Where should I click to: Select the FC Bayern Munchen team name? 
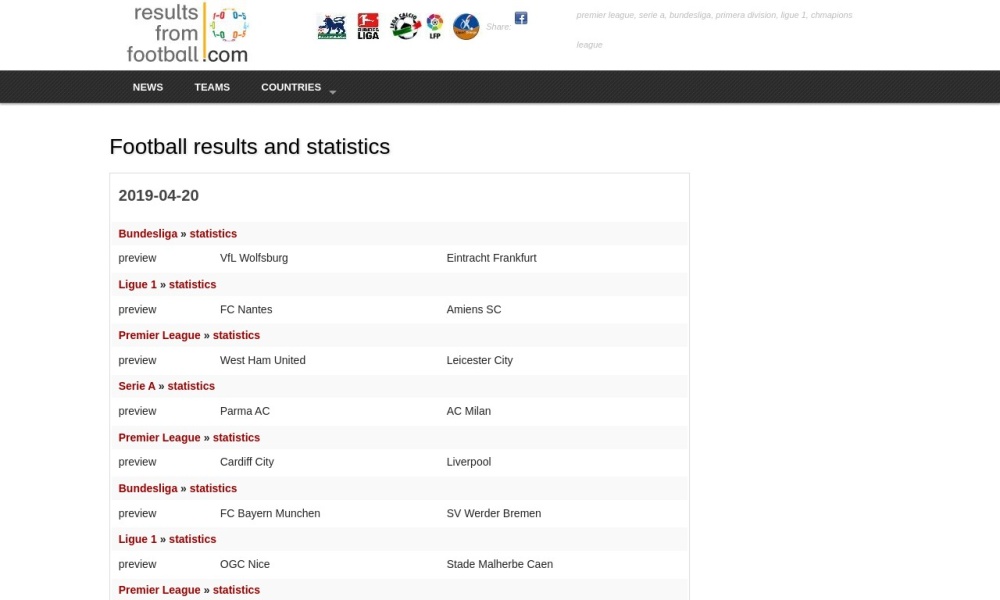(x=270, y=513)
